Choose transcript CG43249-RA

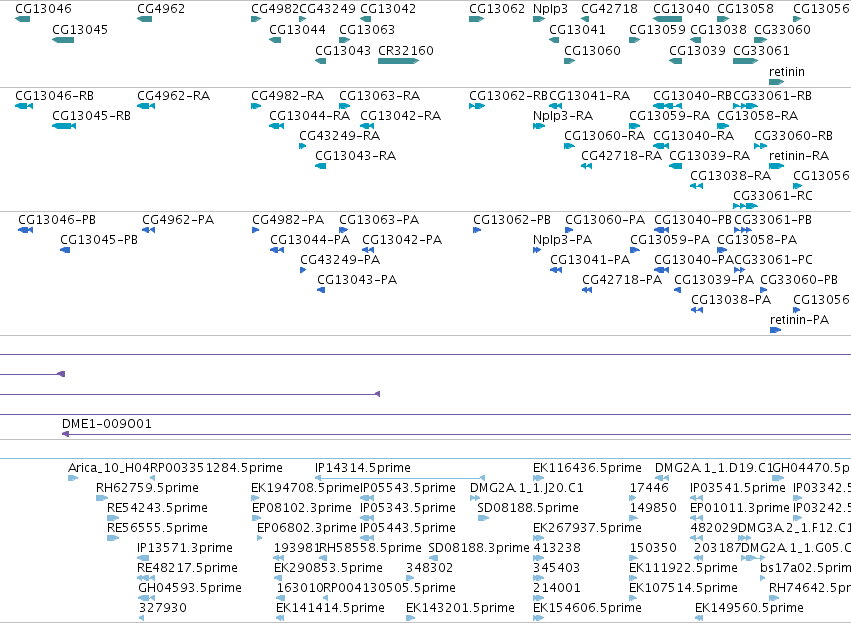(x=340, y=136)
